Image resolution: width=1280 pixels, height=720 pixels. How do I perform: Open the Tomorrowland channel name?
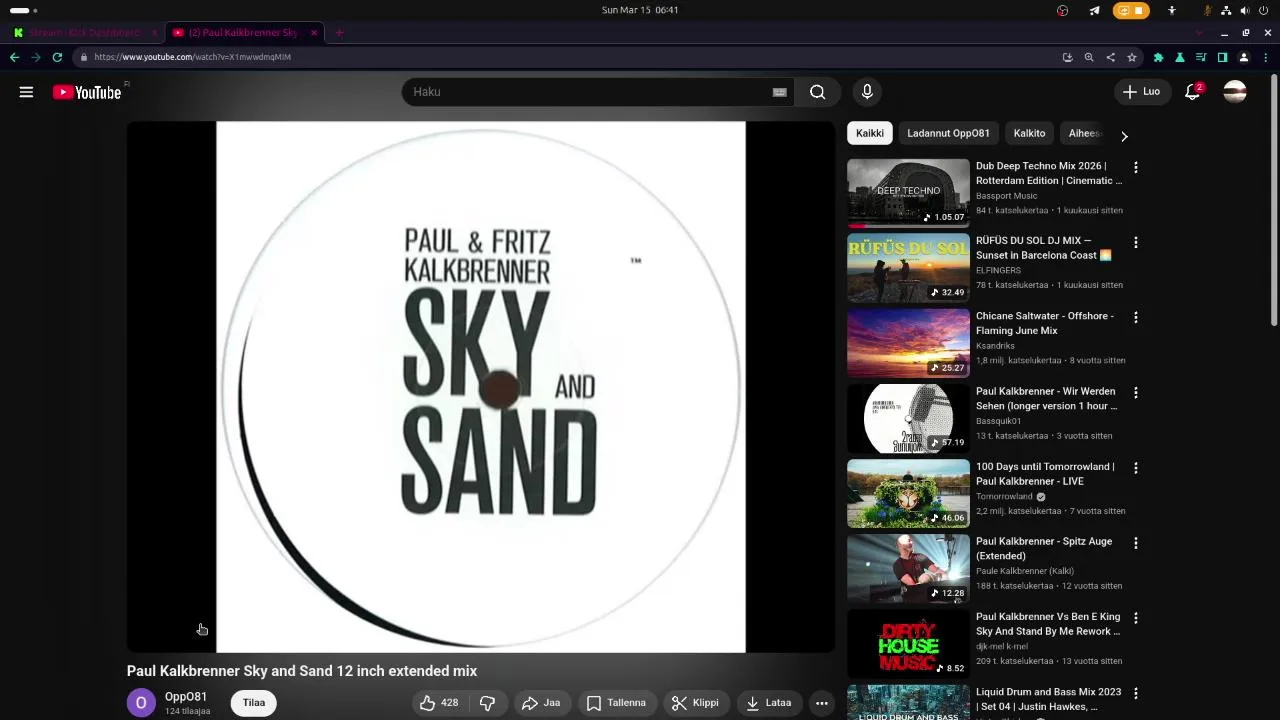click(1004, 496)
